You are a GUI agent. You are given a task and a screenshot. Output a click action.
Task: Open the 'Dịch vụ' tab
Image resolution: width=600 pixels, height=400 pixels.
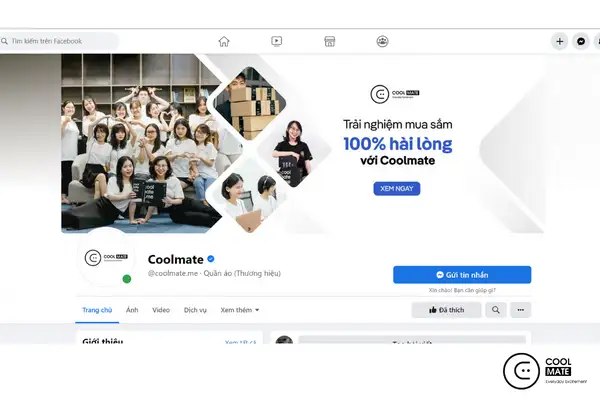(195, 310)
